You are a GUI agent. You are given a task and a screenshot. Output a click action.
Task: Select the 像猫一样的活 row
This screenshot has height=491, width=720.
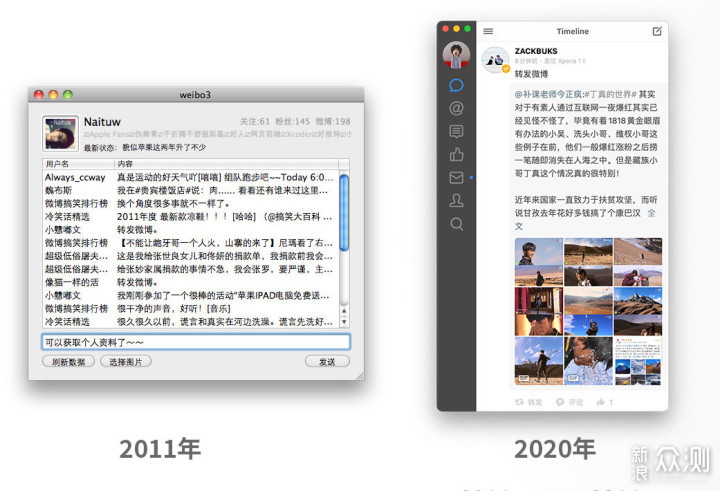[191, 282]
